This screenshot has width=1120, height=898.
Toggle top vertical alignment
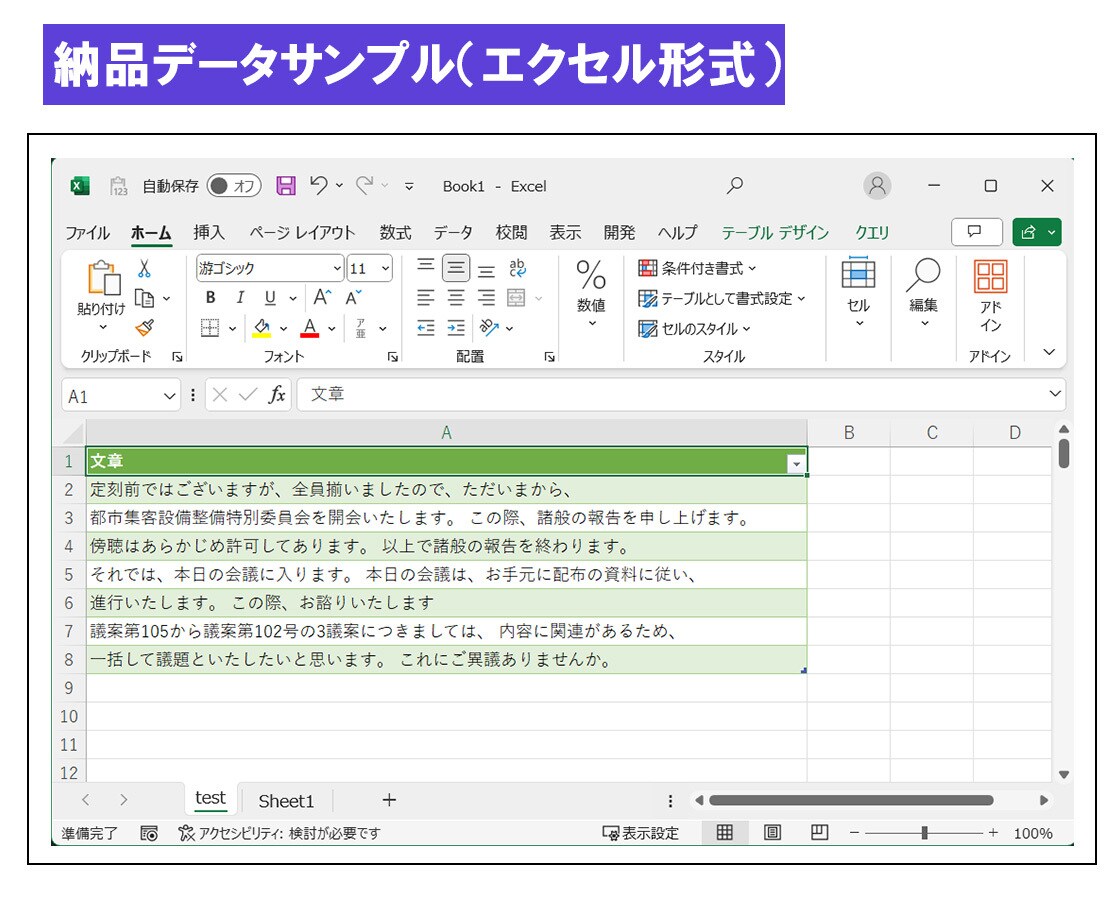point(426,266)
